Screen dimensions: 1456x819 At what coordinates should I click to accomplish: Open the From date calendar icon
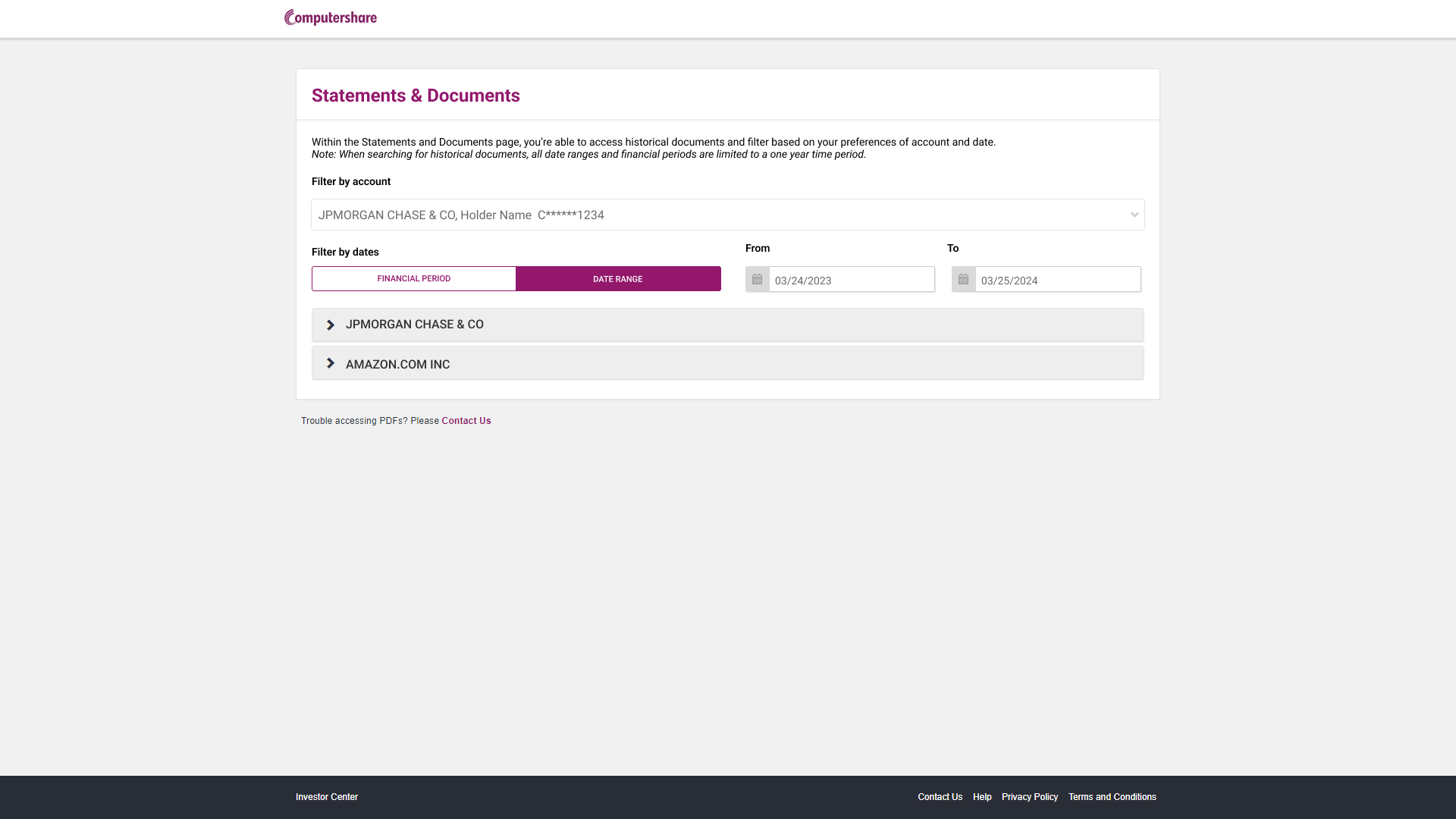pos(757,279)
